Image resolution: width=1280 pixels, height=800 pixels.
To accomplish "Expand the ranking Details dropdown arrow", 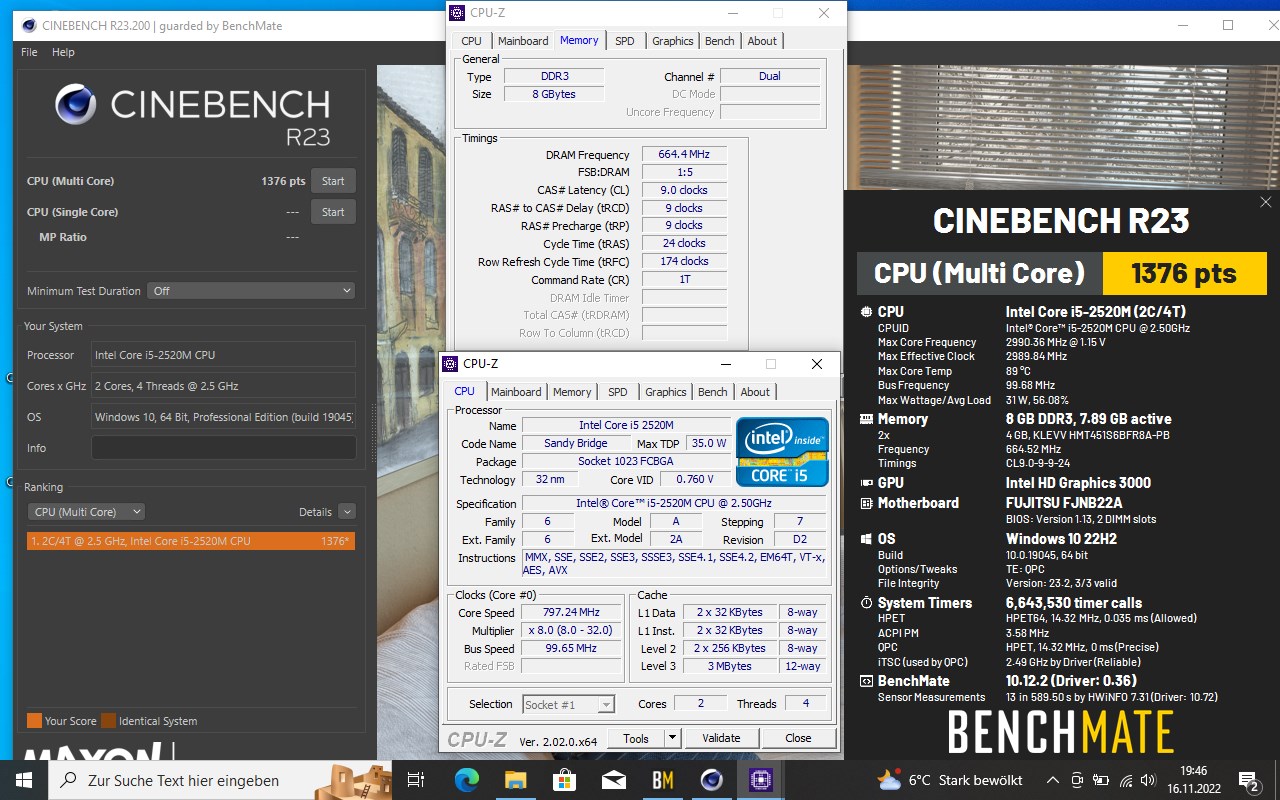I will [x=346, y=512].
